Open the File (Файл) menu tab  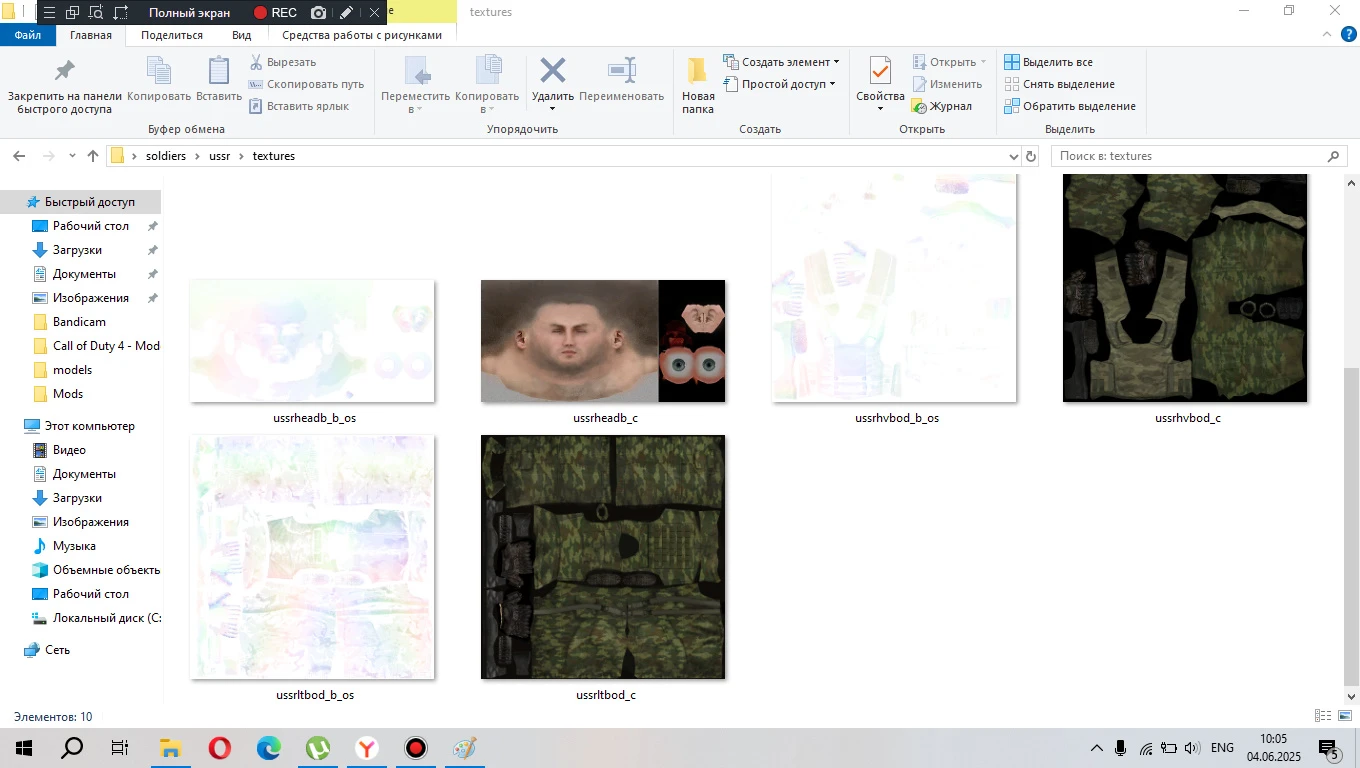coord(28,35)
